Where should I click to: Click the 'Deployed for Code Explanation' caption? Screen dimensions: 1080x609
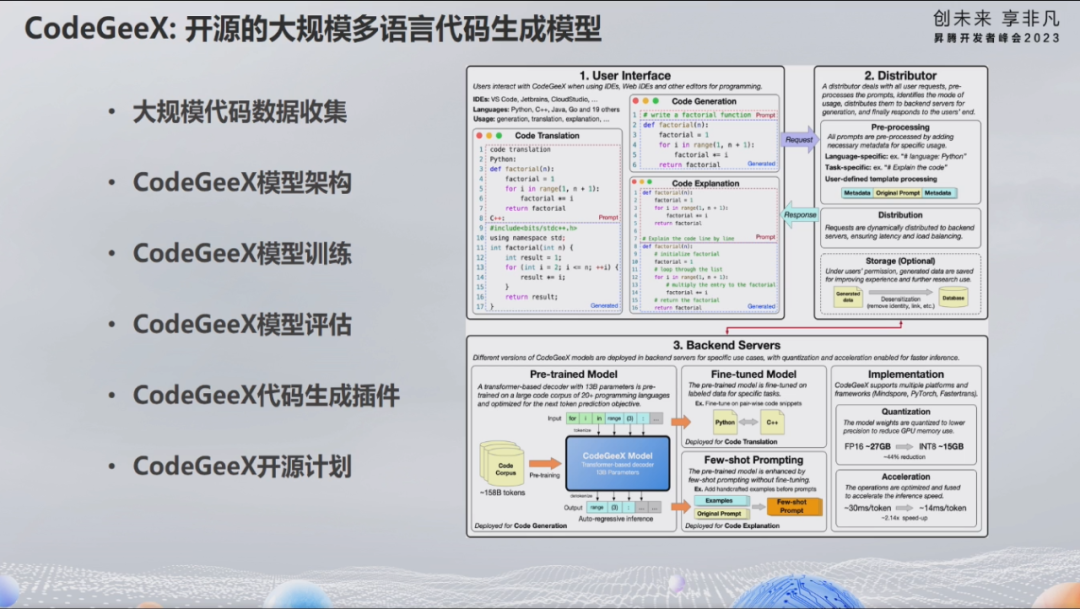[x=732, y=526]
